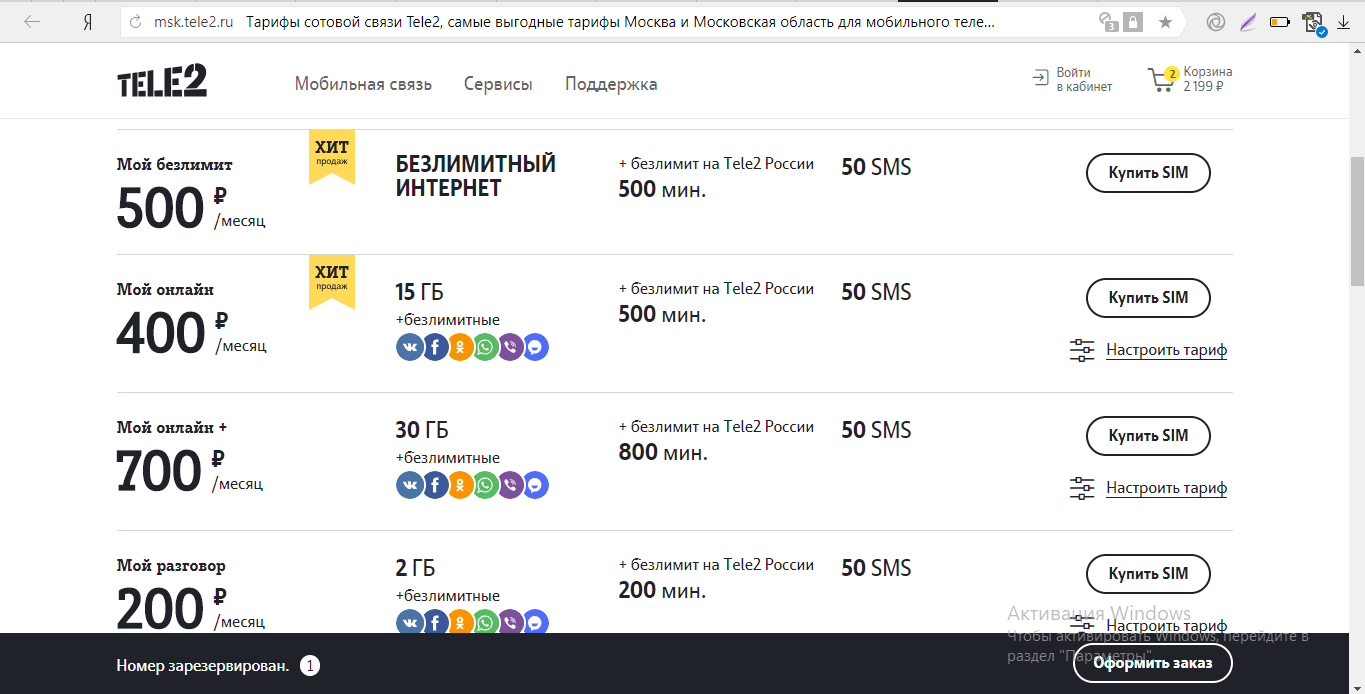Bookmark page with the star icon
Viewport: 1365px width, 694px height.
pyautogui.click(x=1165, y=22)
